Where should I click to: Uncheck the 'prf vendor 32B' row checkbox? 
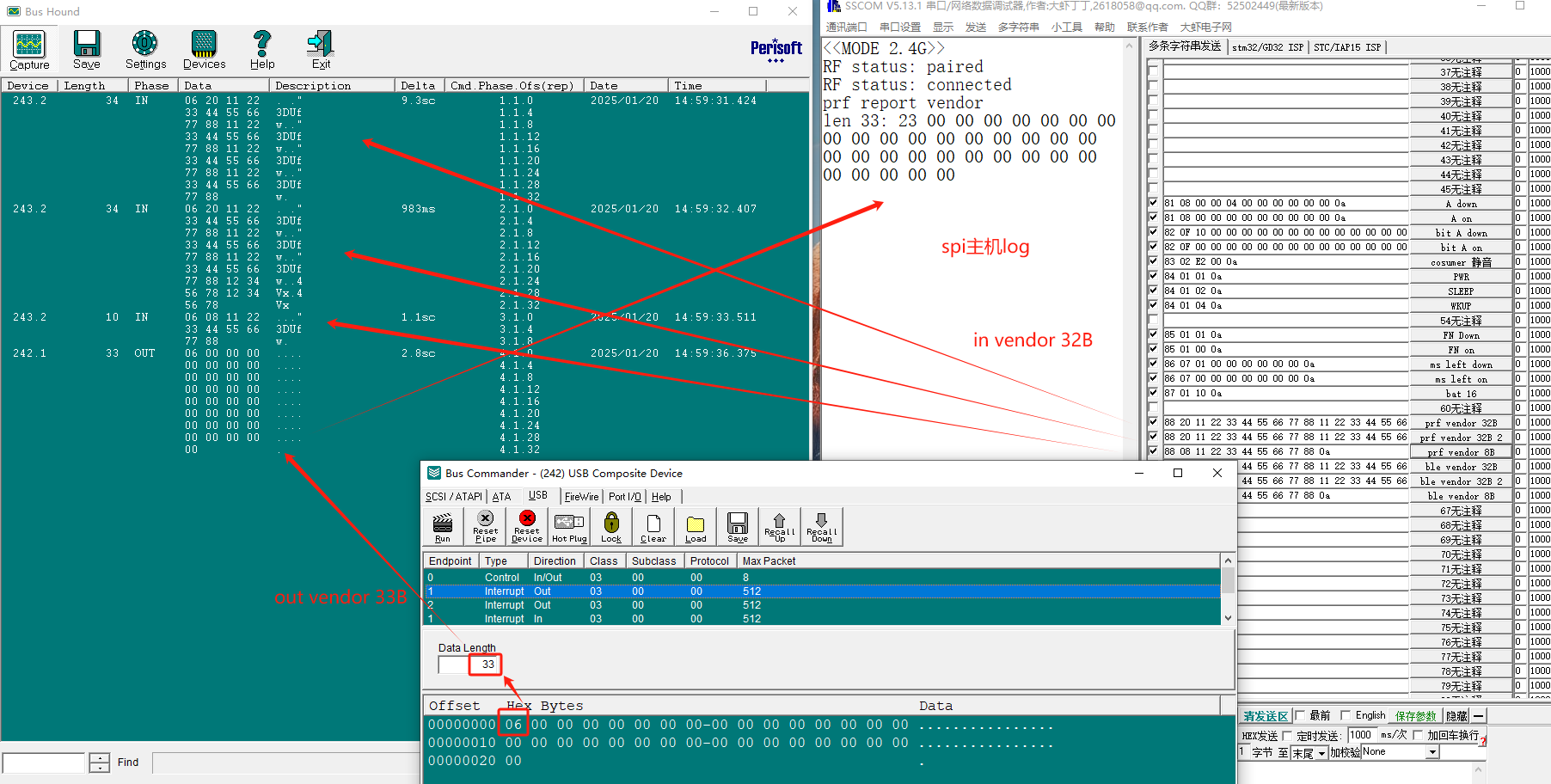(1153, 422)
